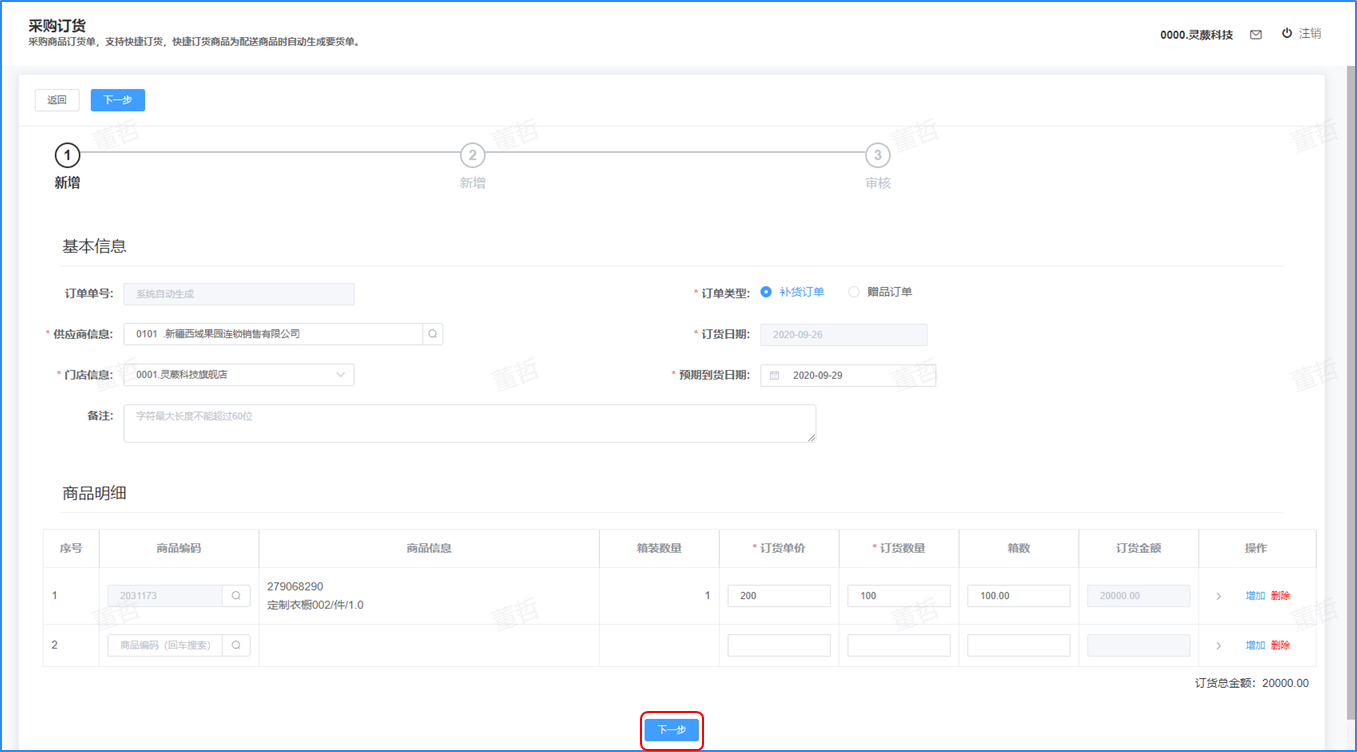Image resolution: width=1357 pixels, height=752 pixels.
Task: Click the 预期到货日期 date field
Action: (x=848, y=375)
